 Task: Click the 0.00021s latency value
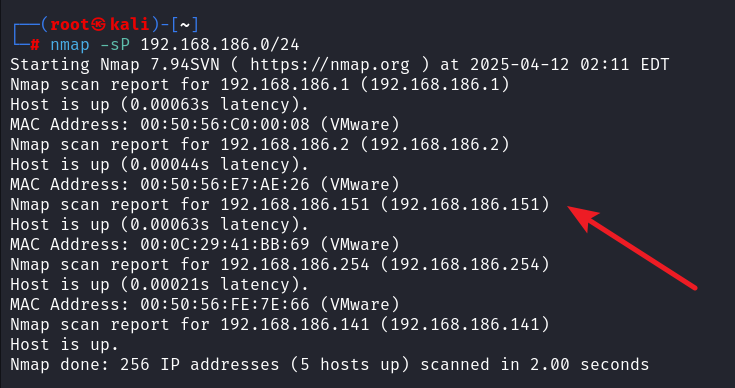coord(169,284)
